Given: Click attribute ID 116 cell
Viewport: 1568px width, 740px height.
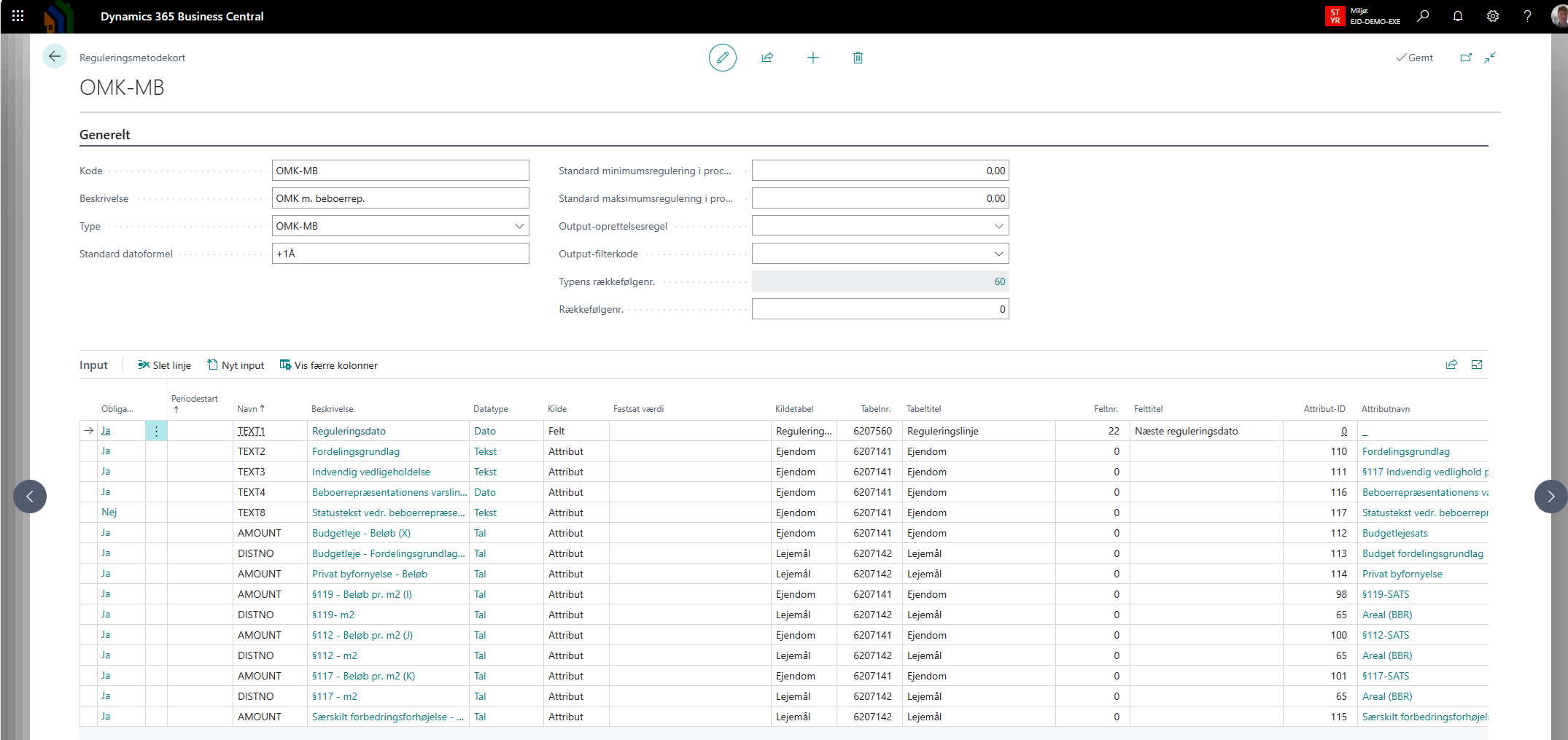Looking at the screenshot, I should click(x=1320, y=492).
